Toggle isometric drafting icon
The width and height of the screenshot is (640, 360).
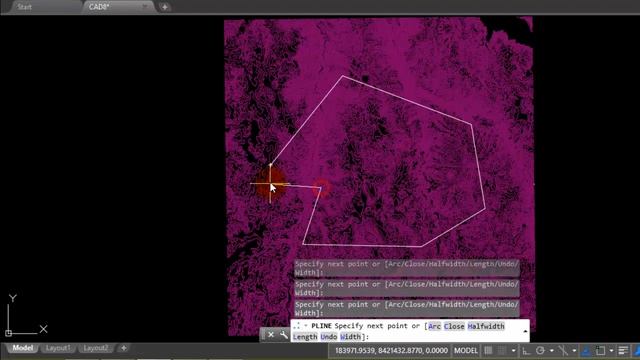pos(563,350)
